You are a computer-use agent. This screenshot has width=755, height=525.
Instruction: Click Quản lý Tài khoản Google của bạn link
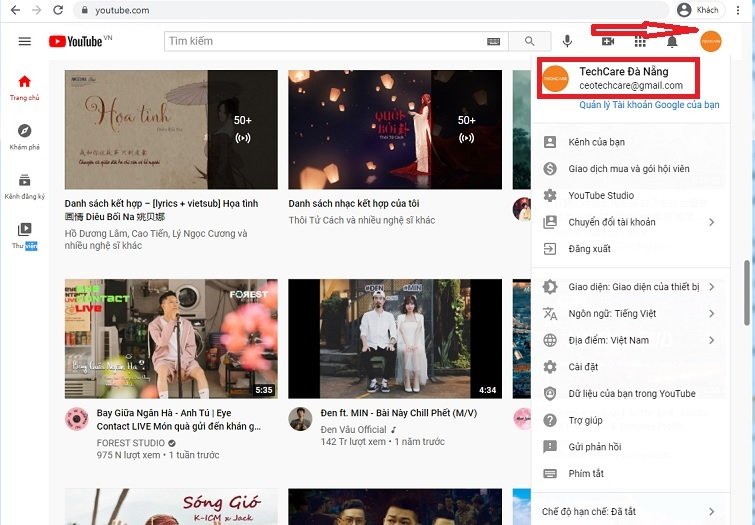click(x=649, y=105)
